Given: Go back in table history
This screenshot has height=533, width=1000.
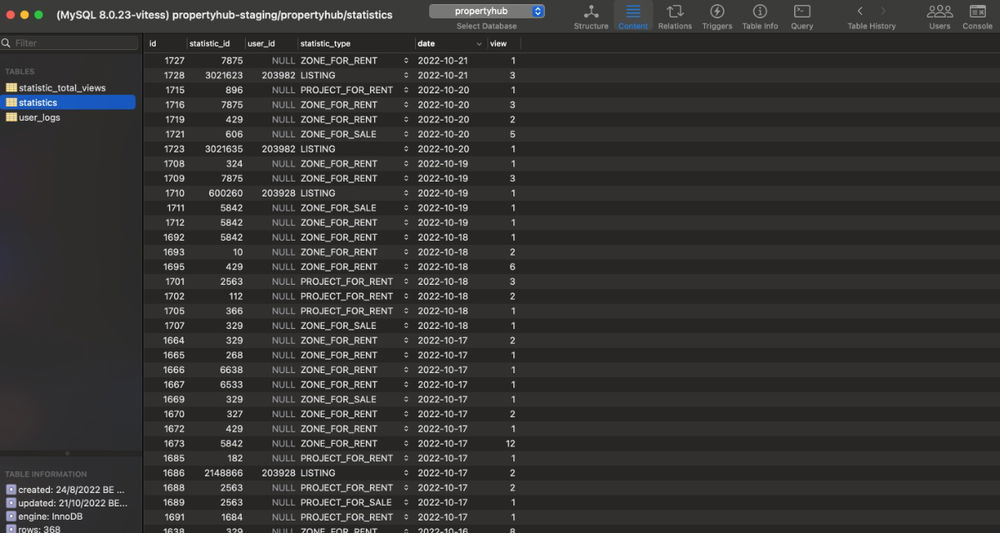Looking at the screenshot, I should (859, 11).
